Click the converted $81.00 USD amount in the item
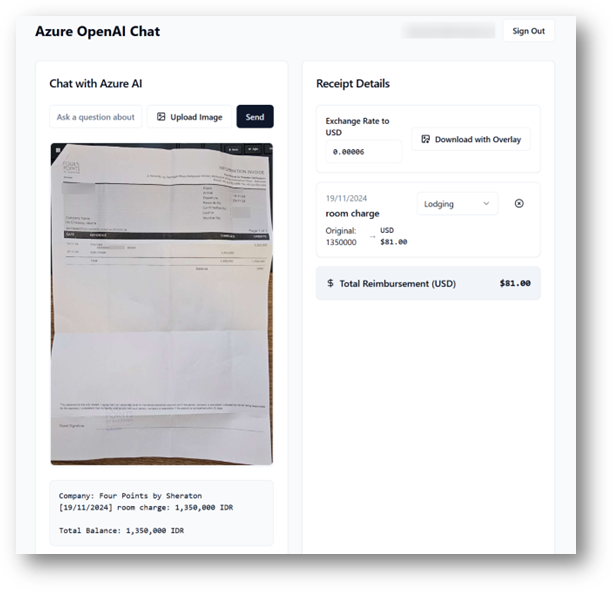This screenshot has width=614, height=592. 394,242
